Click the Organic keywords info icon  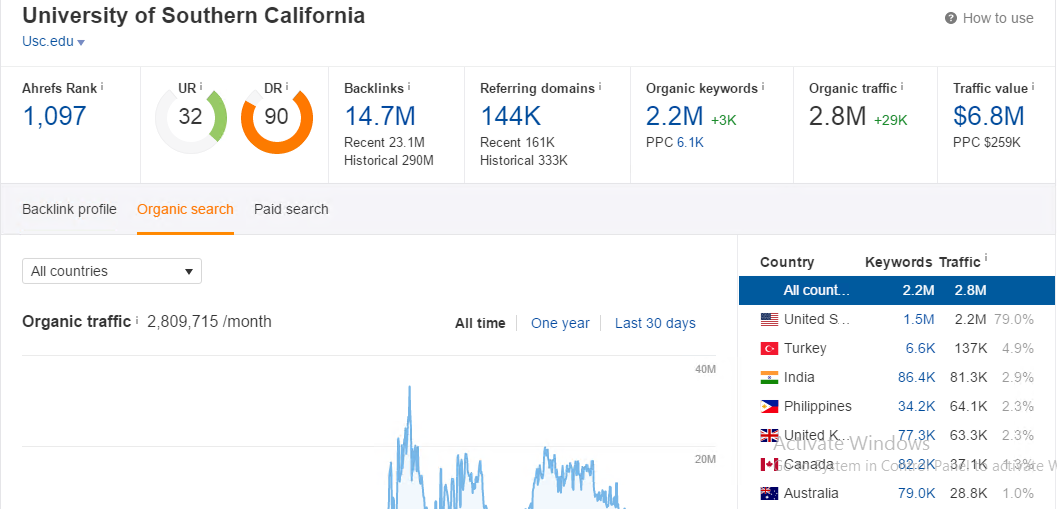[763, 88]
